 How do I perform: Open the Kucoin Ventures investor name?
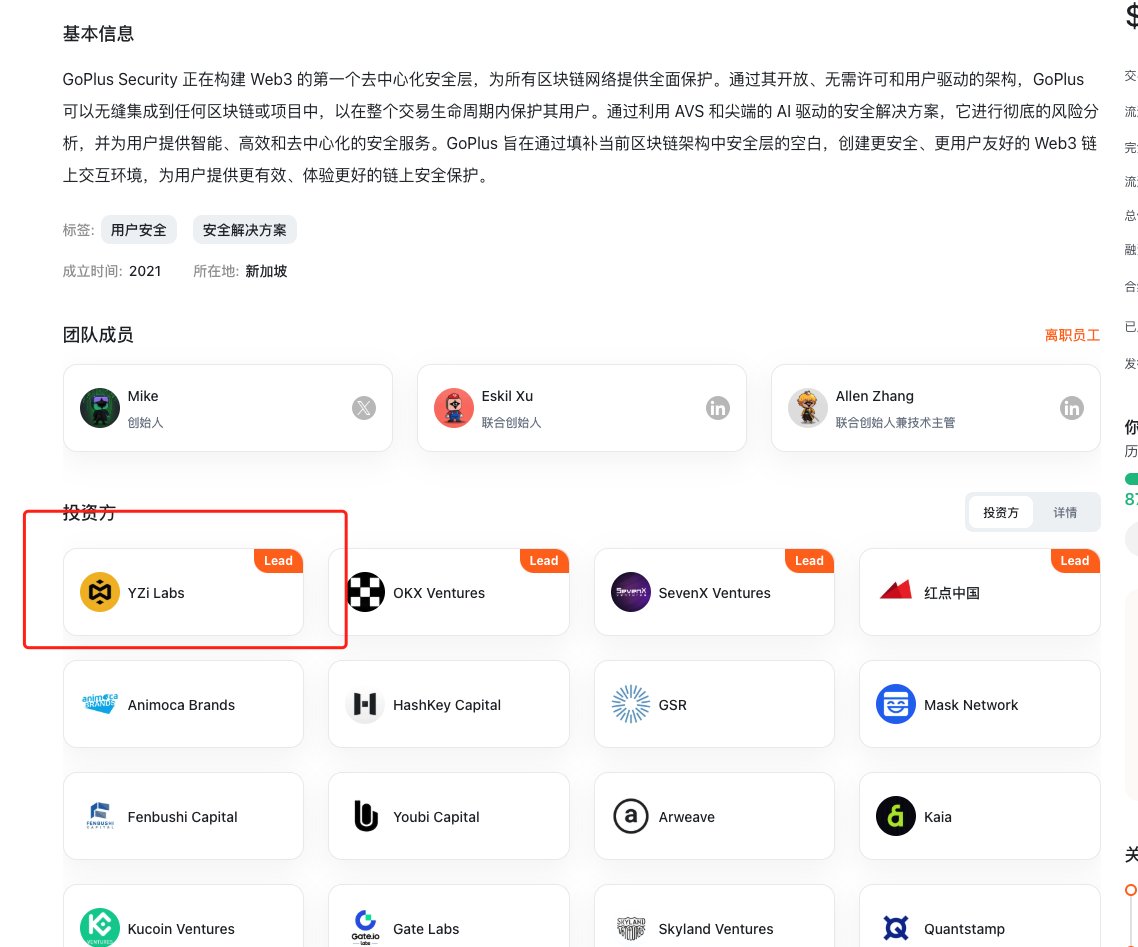pyautogui.click(x=181, y=929)
